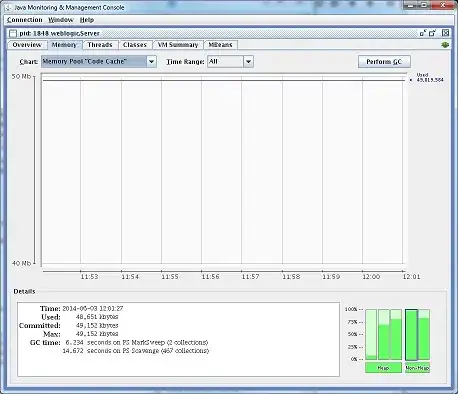Viewport: 458px width, 394px height.
Task: Click the Java icon in title bar
Action: pyautogui.click(x=8, y=7)
